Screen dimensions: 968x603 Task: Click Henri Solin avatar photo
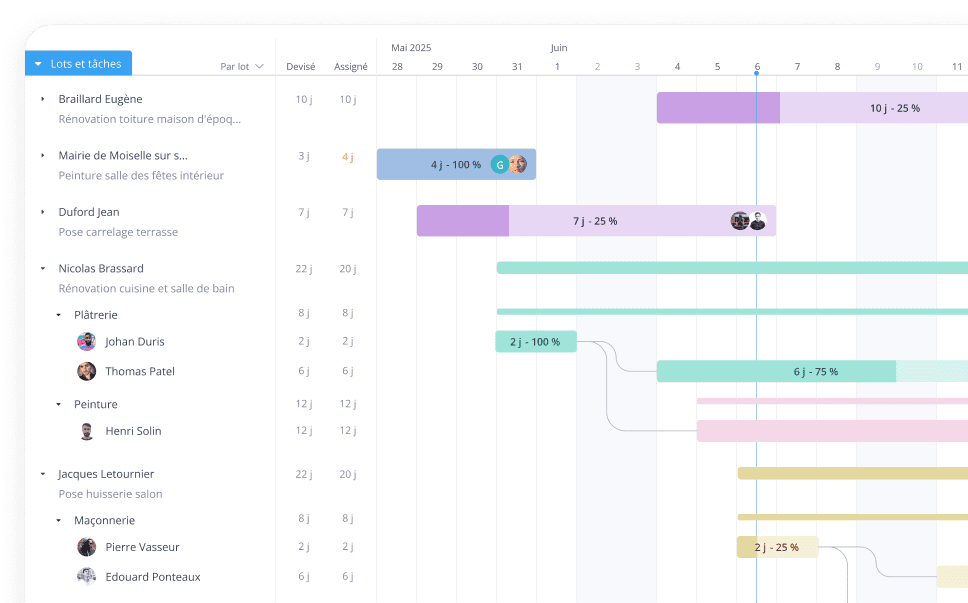click(x=87, y=431)
